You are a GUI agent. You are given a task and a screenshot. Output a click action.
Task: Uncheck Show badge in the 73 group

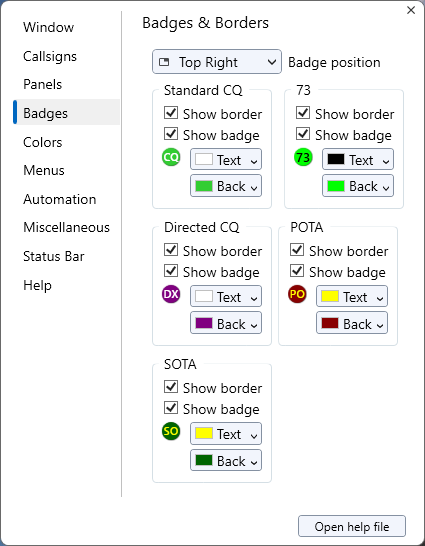(303, 134)
